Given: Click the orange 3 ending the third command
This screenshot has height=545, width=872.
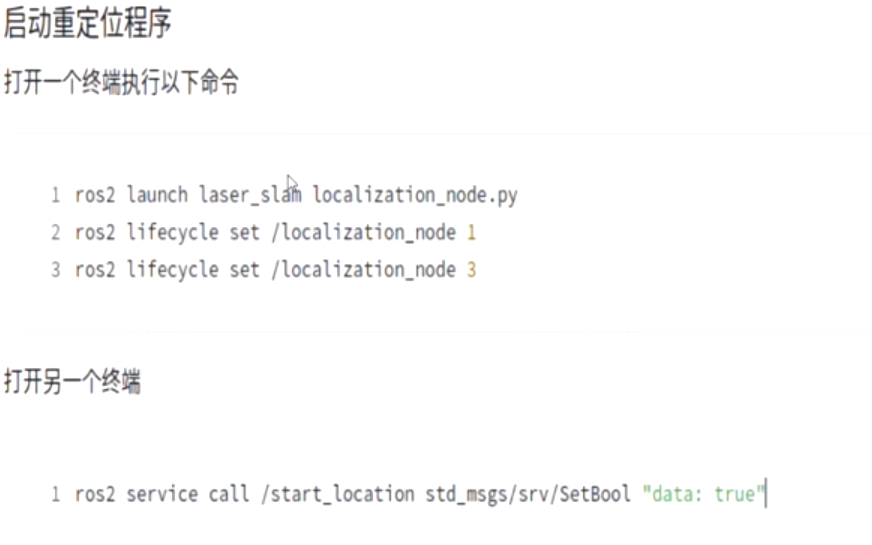Looking at the screenshot, I should click(472, 270).
